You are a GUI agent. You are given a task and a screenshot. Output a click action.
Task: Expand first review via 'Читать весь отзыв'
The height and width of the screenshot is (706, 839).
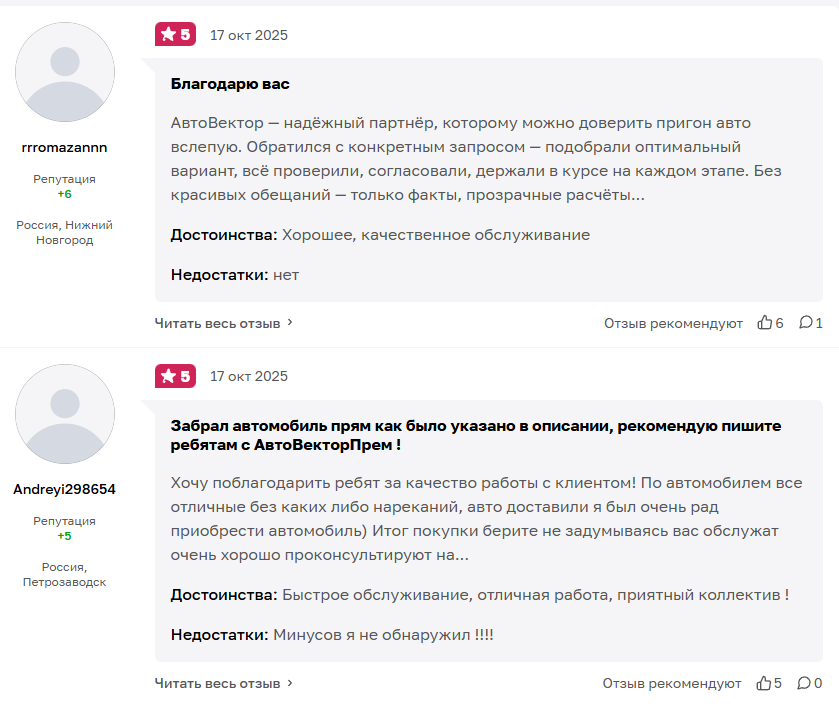tap(217, 323)
